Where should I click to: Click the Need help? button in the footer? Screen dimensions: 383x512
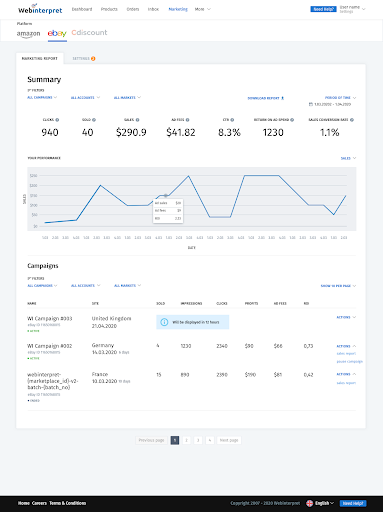tap(353, 503)
